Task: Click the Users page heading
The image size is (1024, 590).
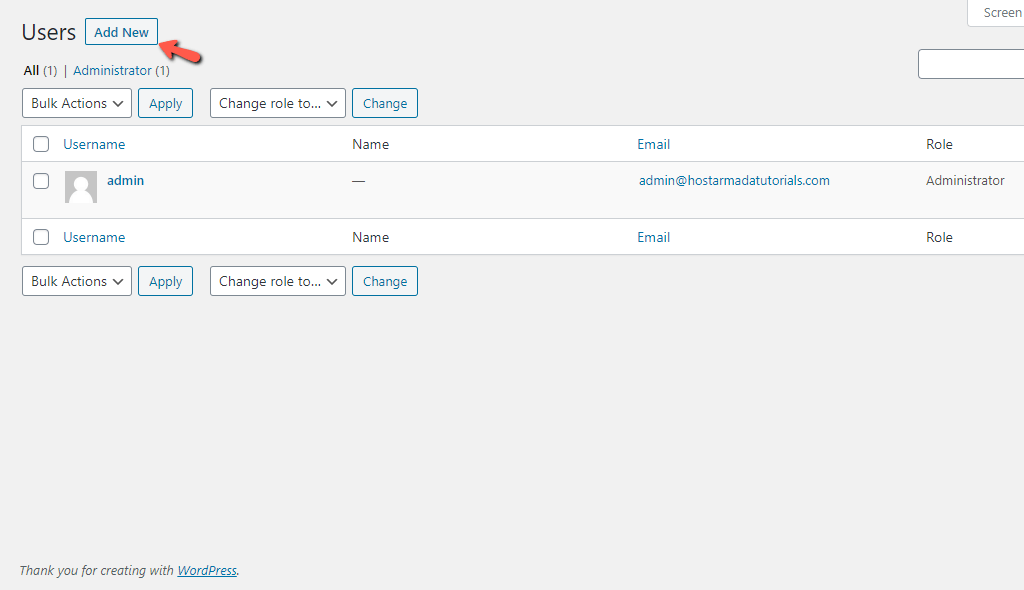Action: [49, 32]
